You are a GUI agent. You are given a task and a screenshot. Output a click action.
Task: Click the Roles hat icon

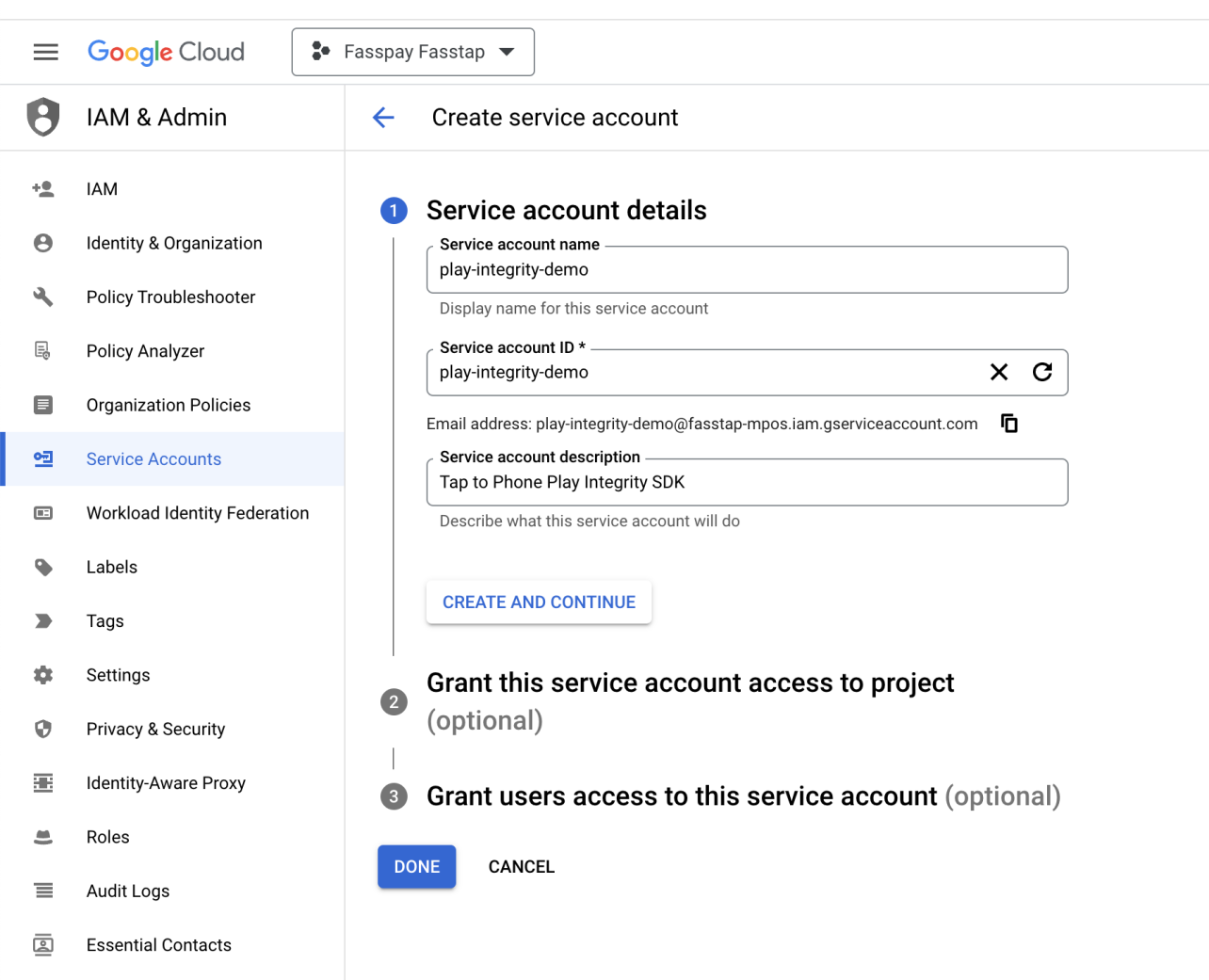(x=43, y=837)
